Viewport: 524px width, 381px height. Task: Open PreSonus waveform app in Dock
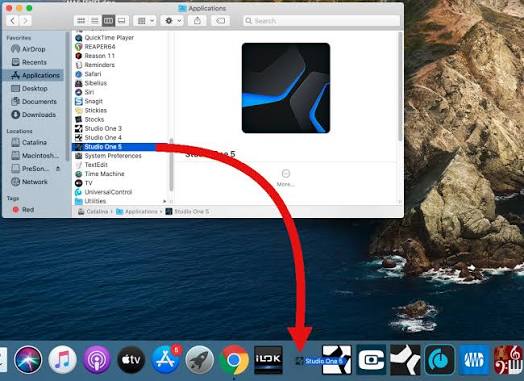tap(474, 360)
